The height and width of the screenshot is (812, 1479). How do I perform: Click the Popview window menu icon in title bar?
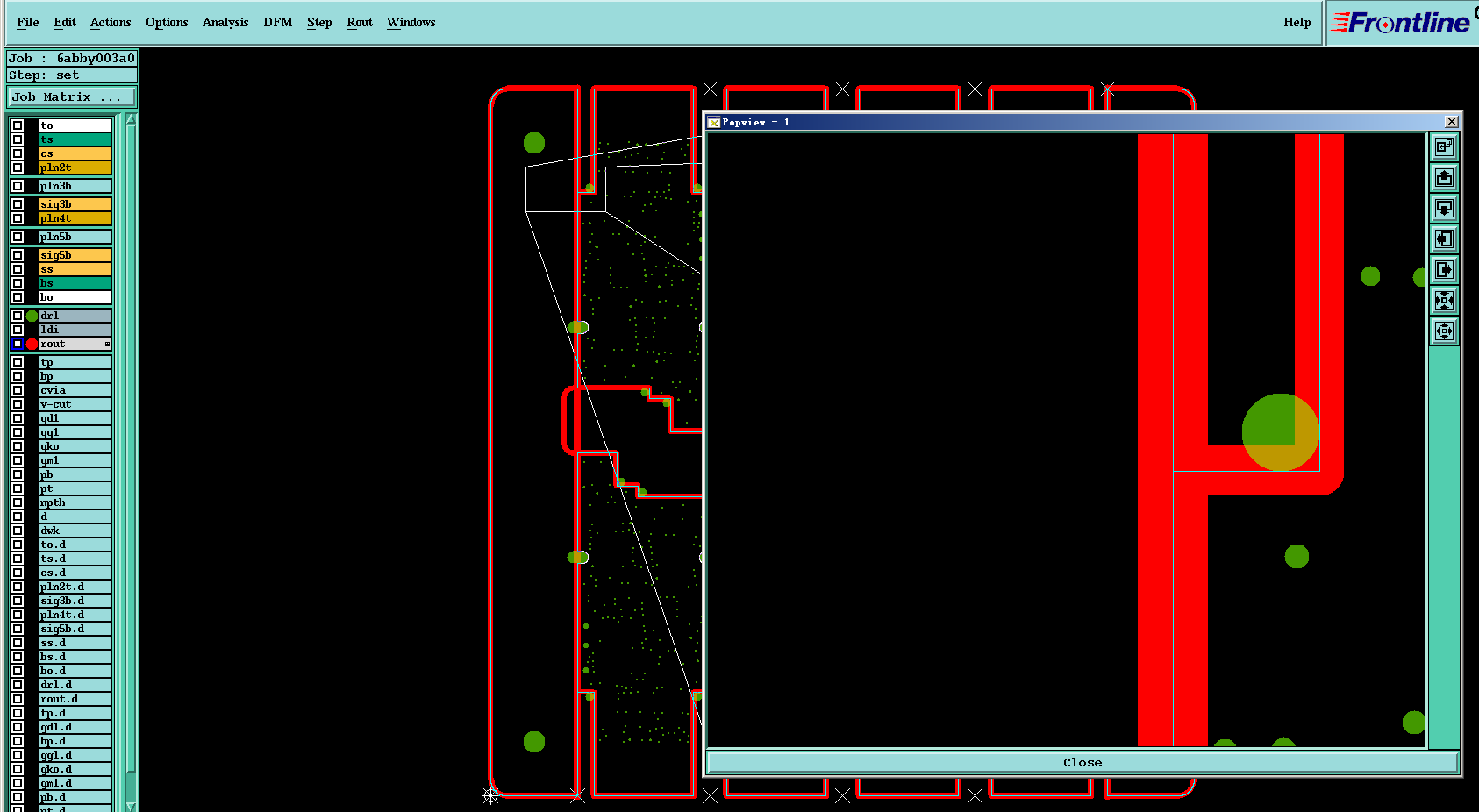tap(713, 123)
